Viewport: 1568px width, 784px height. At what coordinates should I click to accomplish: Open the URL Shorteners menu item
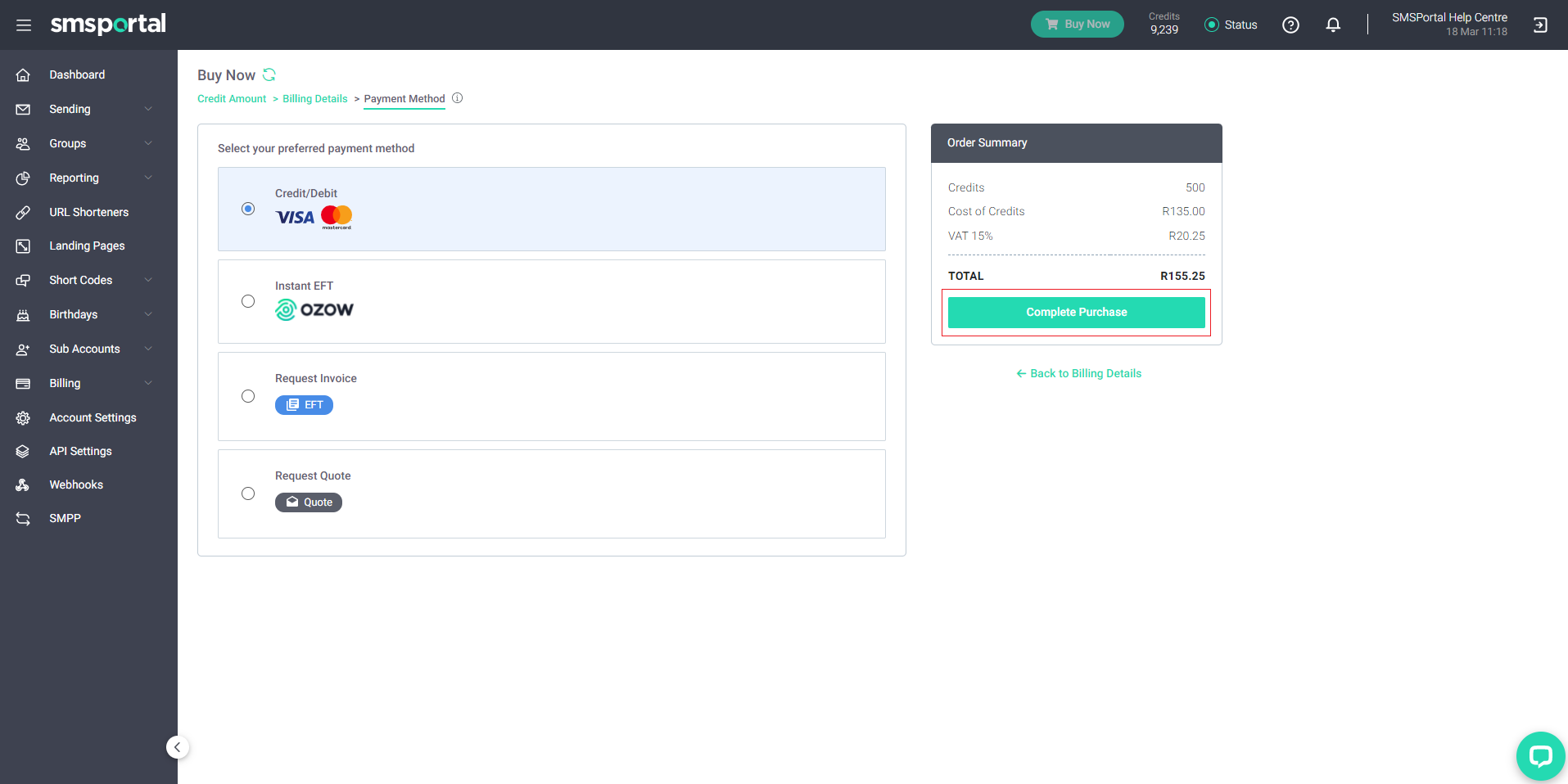(x=88, y=212)
